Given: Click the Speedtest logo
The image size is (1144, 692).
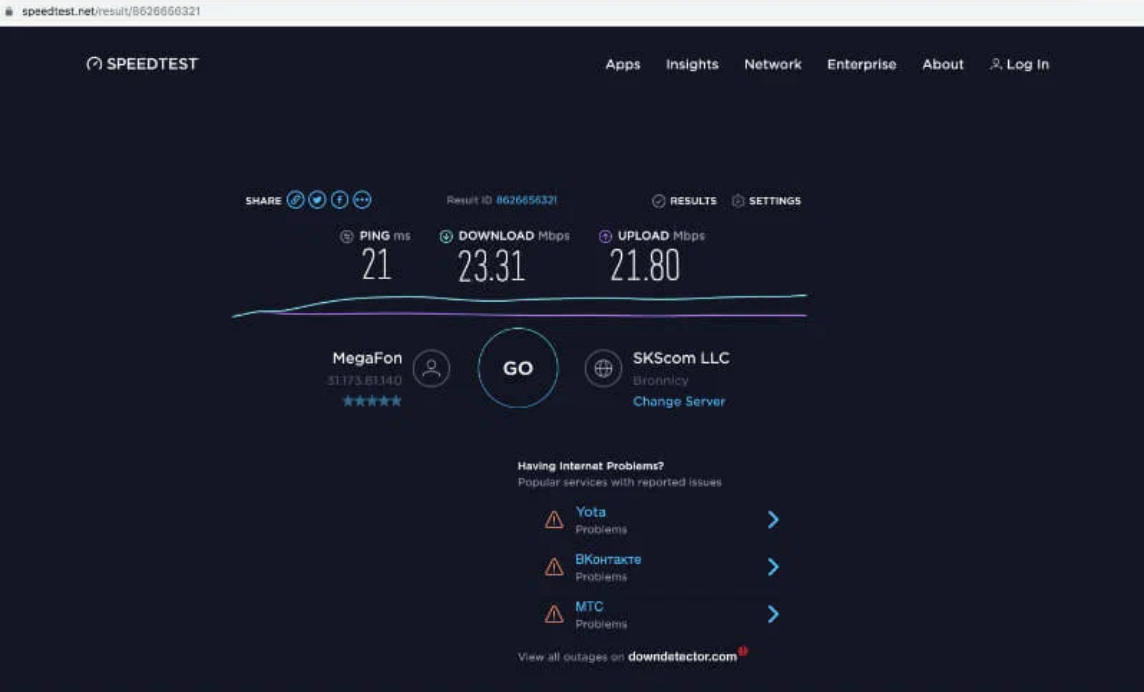Looking at the screenshot, I should click(x=142, y=64).
